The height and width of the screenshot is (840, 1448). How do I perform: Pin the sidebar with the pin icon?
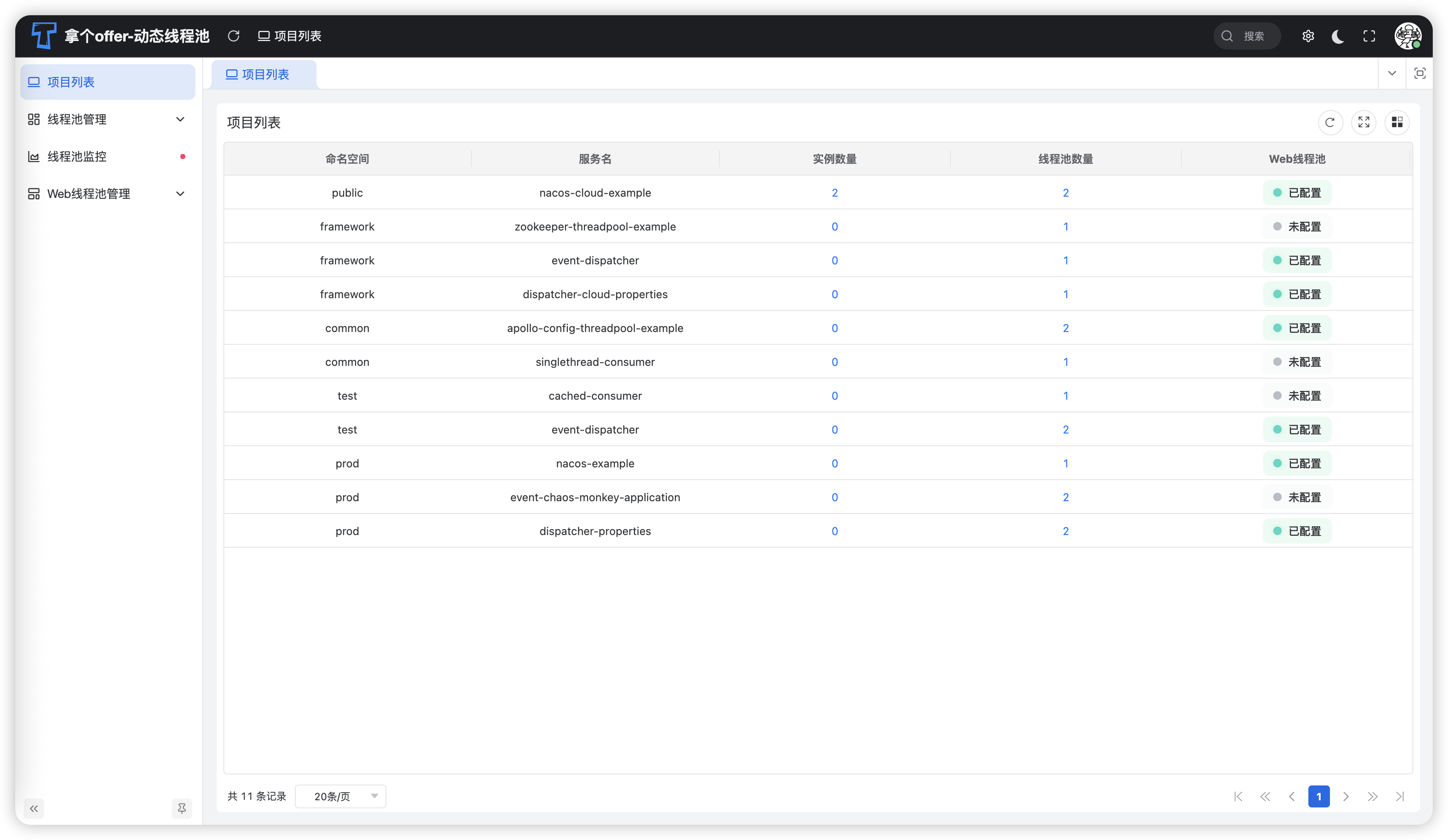[182, 808]
